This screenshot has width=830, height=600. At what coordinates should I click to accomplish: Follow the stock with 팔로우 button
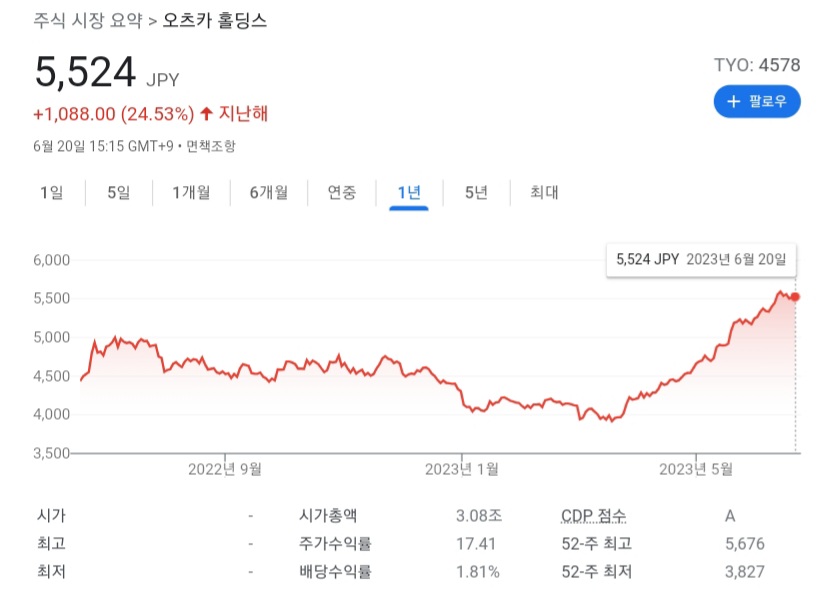tap(757, 101)
